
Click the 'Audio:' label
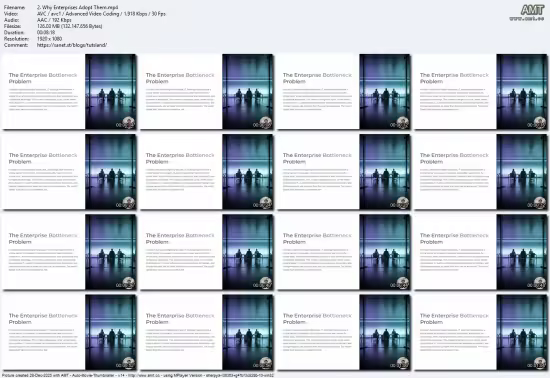[x=11, y=20]
